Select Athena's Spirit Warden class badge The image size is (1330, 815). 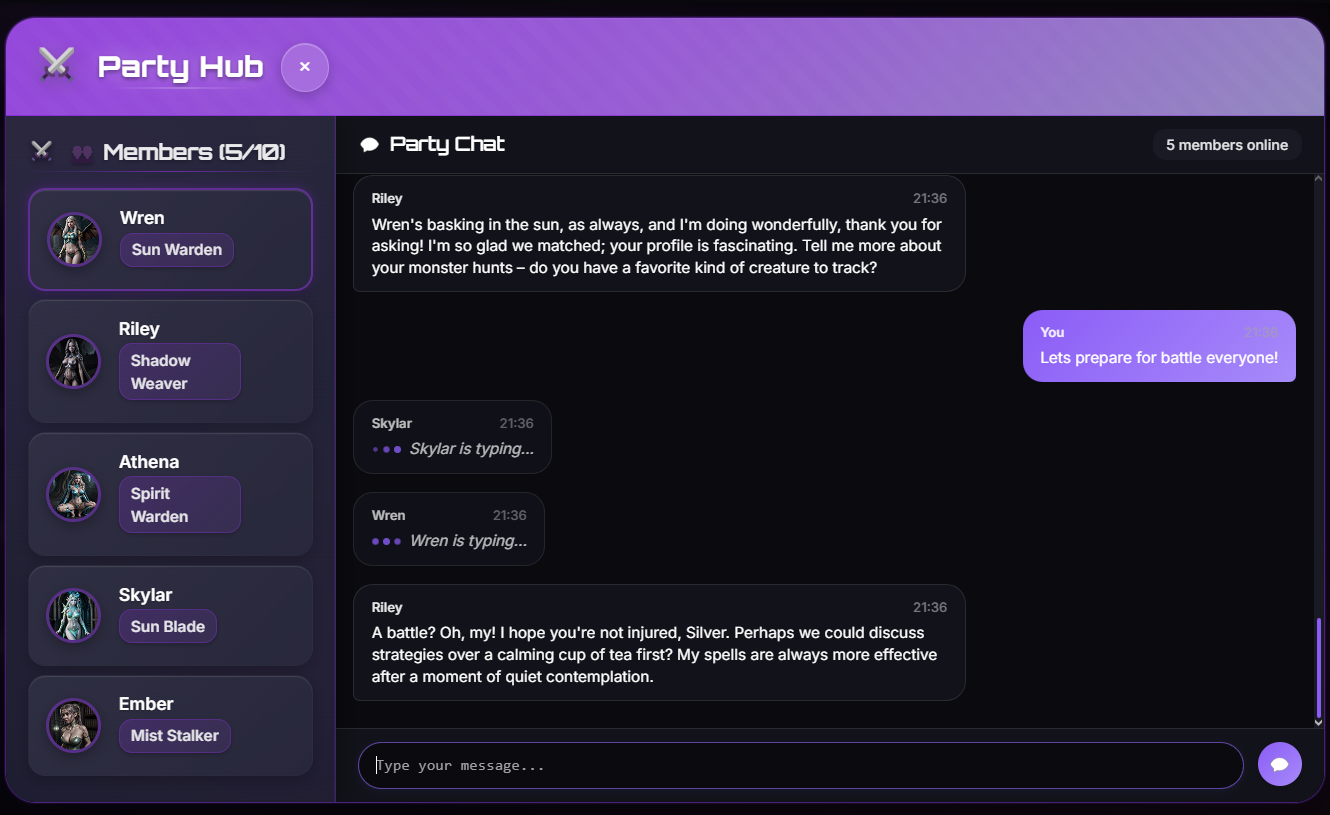[179, 505]
